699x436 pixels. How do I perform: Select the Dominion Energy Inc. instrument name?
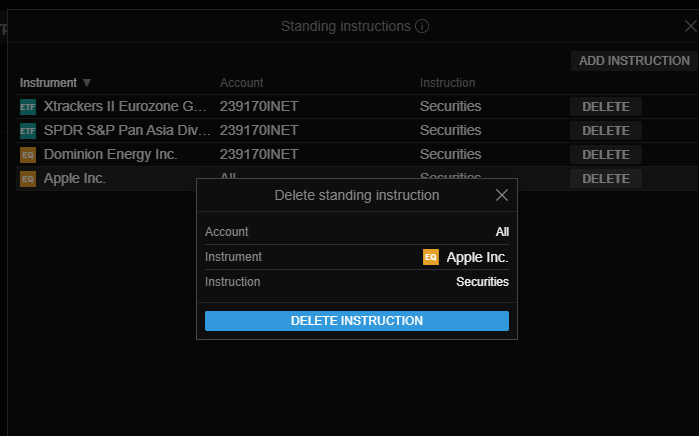pos(110,155)
